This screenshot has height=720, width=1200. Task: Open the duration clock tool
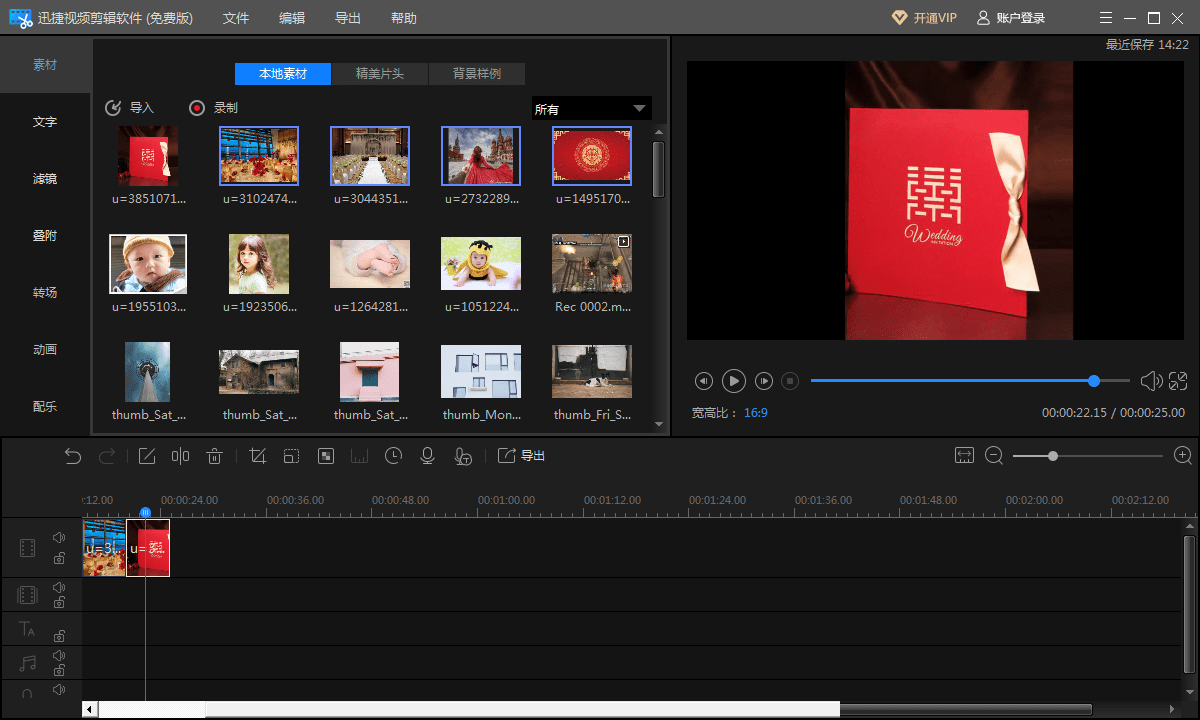click(393, 456)
